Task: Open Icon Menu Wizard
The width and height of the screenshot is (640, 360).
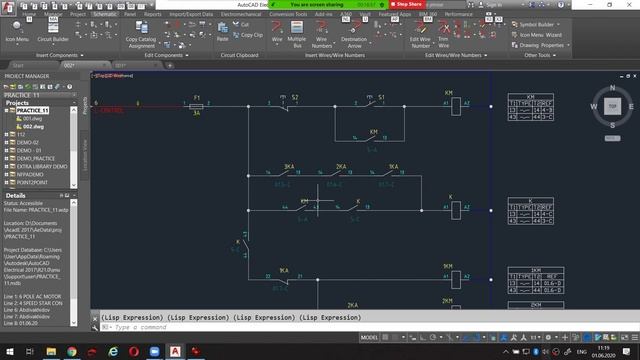Action: click(537, 35)
